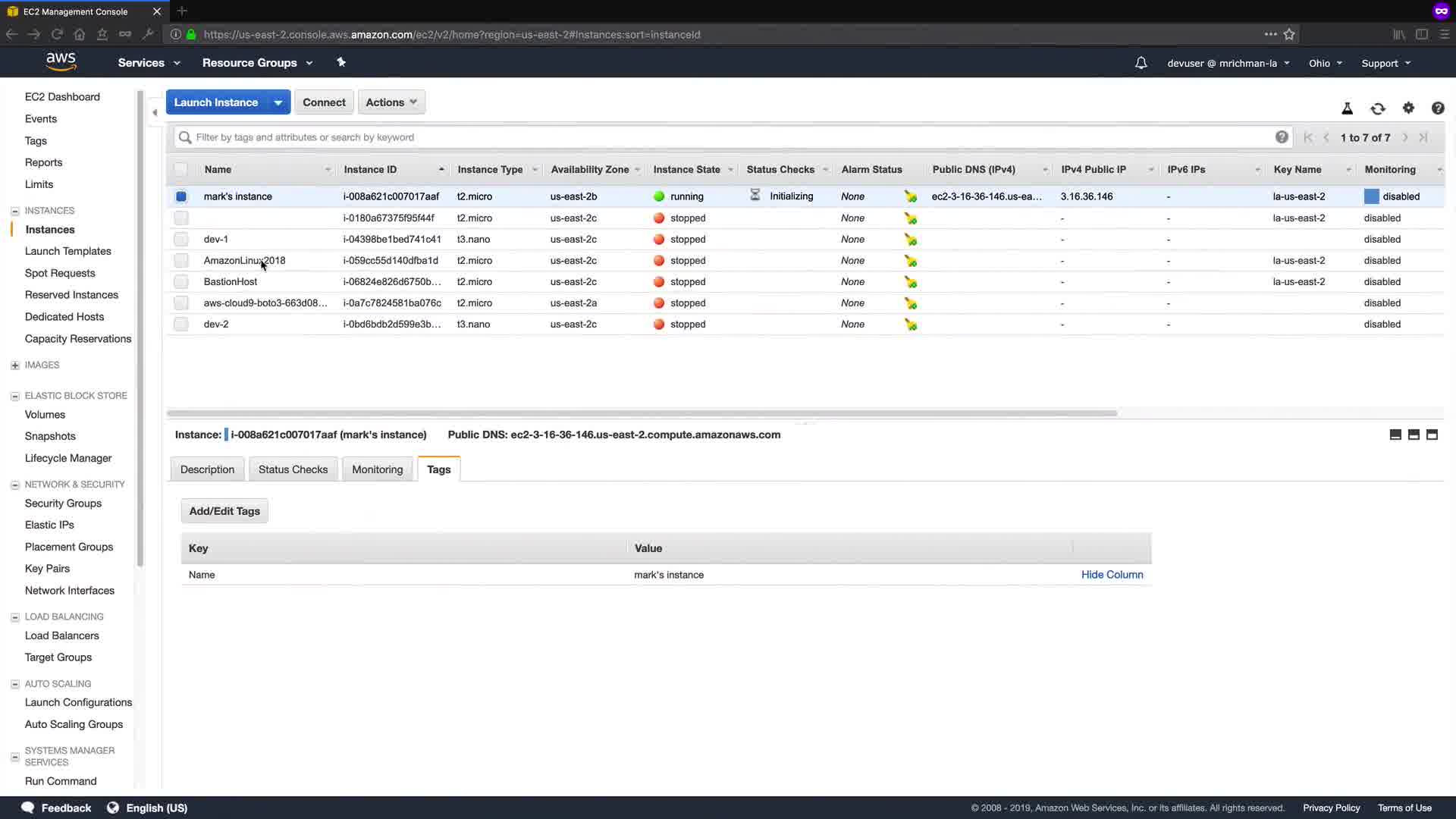
Task: Go to AWS home via logo
Action: pos(61,62)
